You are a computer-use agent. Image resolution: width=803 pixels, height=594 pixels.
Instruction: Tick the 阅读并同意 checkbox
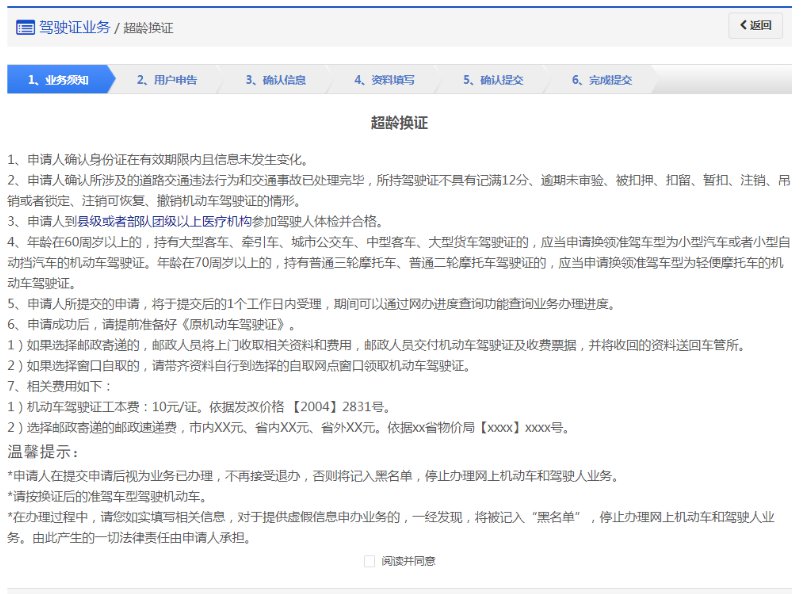[x=369, y=561]
